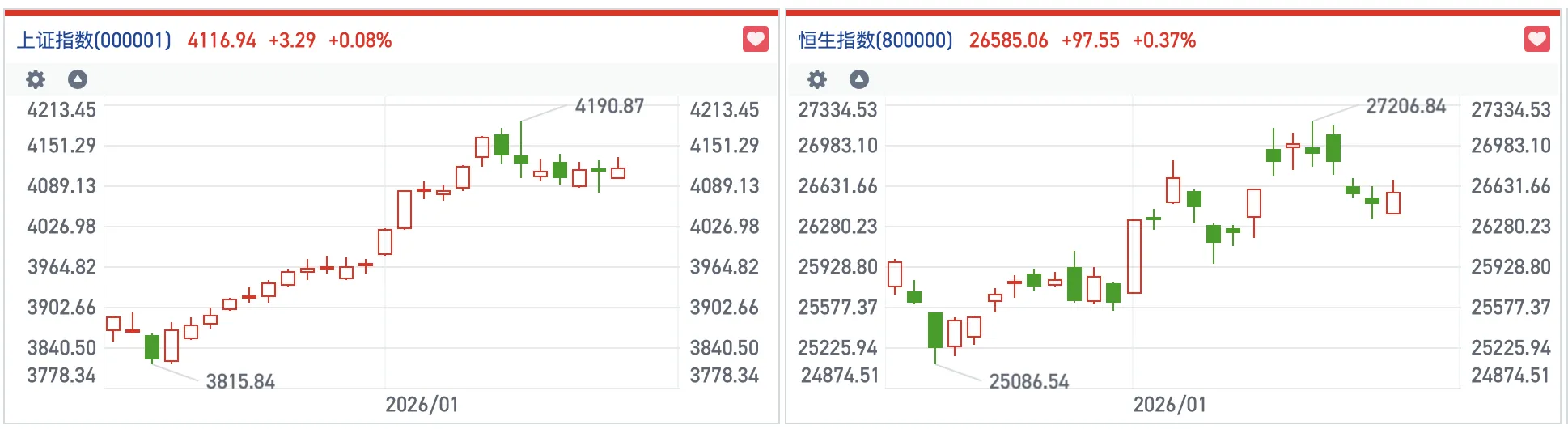
Task: Click the +3.29 point change on 上证指数
Action: (292, 40)
